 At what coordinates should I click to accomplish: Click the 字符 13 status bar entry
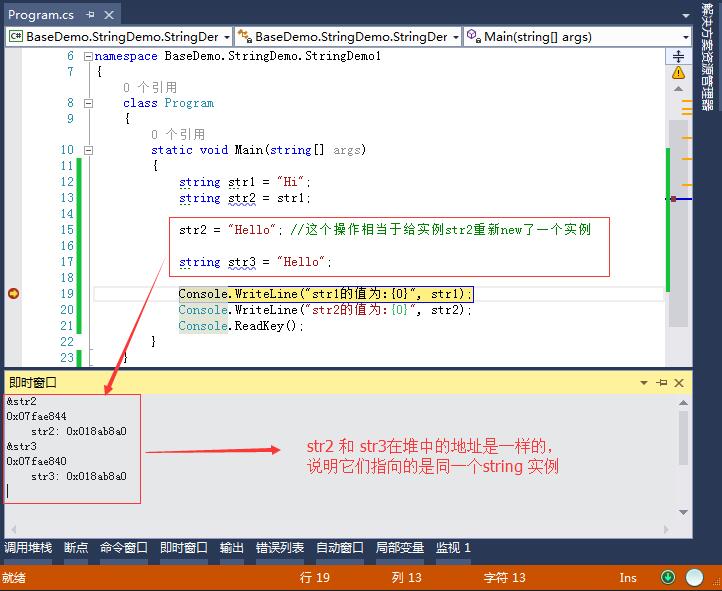click(x=504, y=578)
